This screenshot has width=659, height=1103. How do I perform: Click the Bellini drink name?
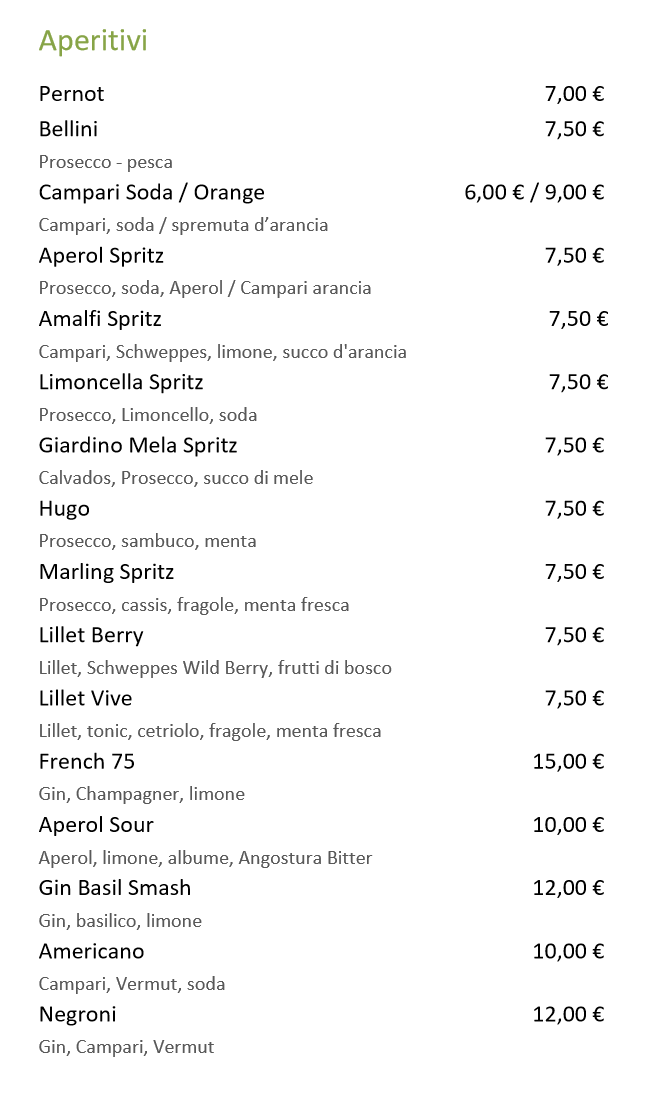coord(68,129)
